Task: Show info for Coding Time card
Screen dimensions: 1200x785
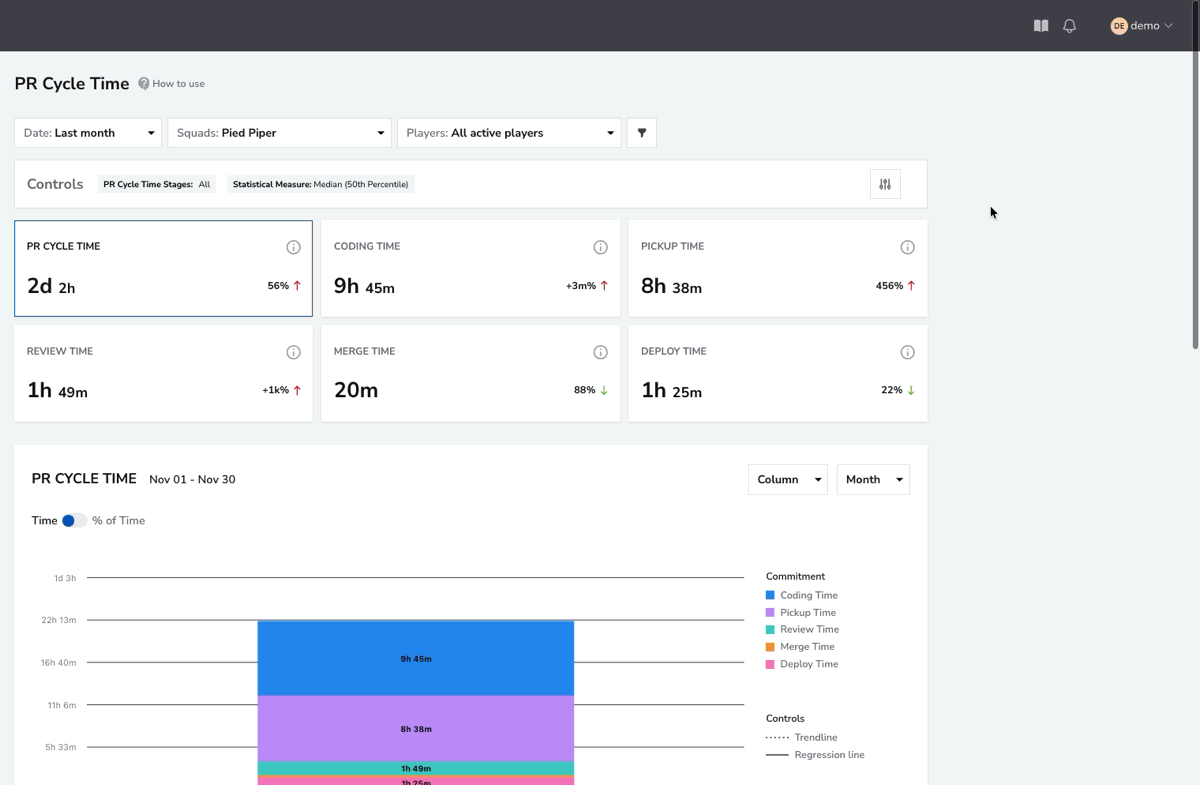Action: click(x=600, y=247)
